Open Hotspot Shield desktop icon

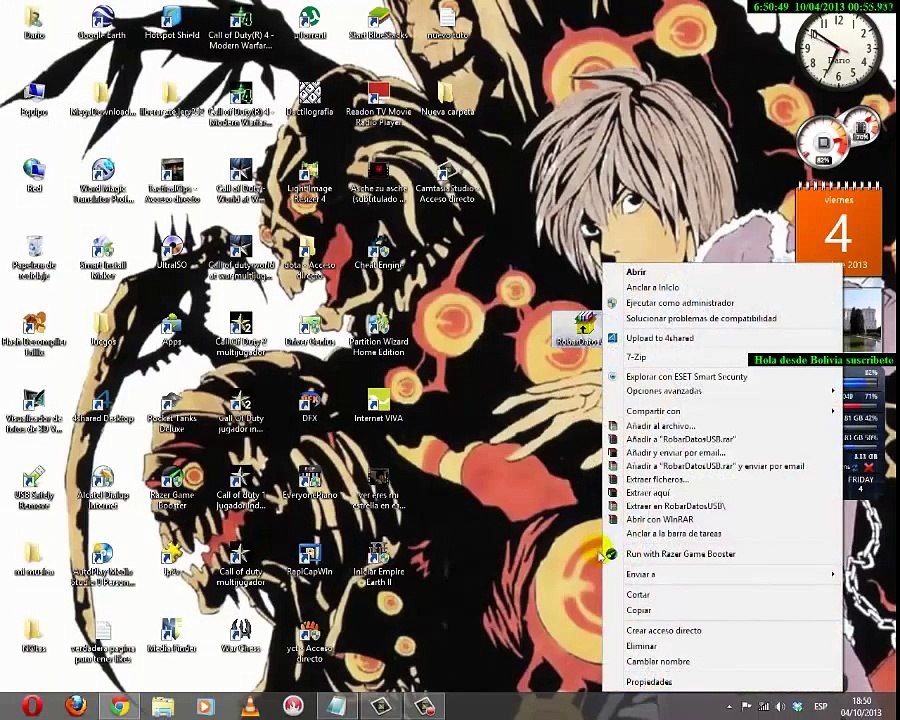tap(172, 23)
